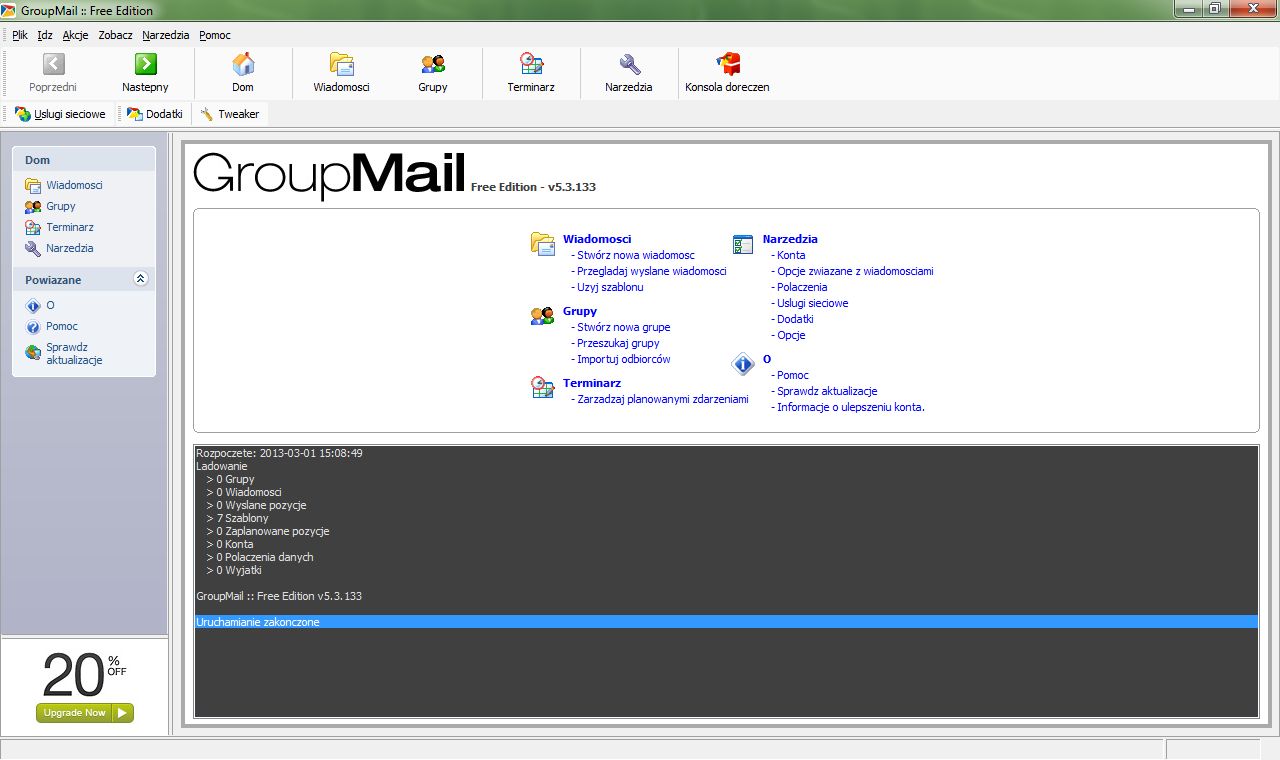The image size is (1280, 760).
Task: Click the Uslugi sieciowe toolbar button
Action: (60, 114)
